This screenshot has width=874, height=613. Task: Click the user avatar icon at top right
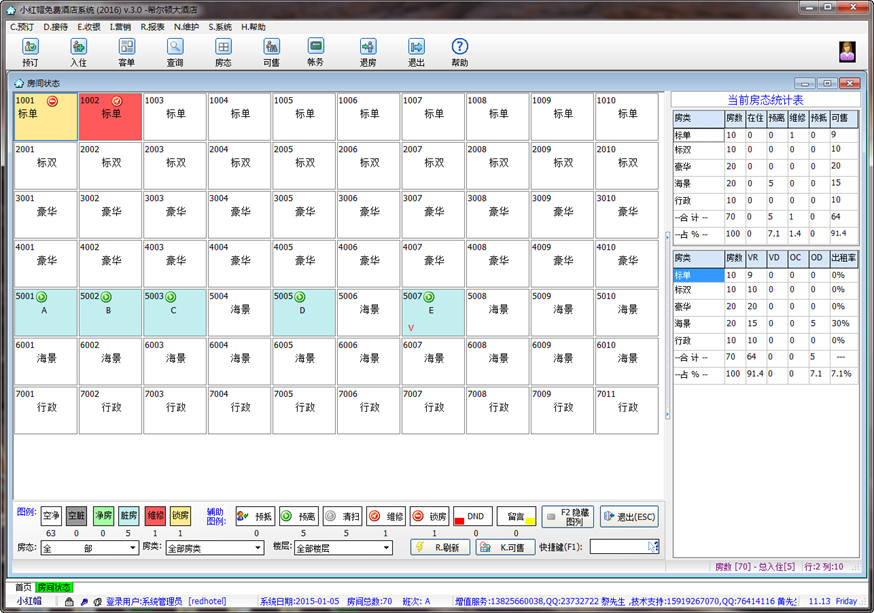[x=846, y=51]
